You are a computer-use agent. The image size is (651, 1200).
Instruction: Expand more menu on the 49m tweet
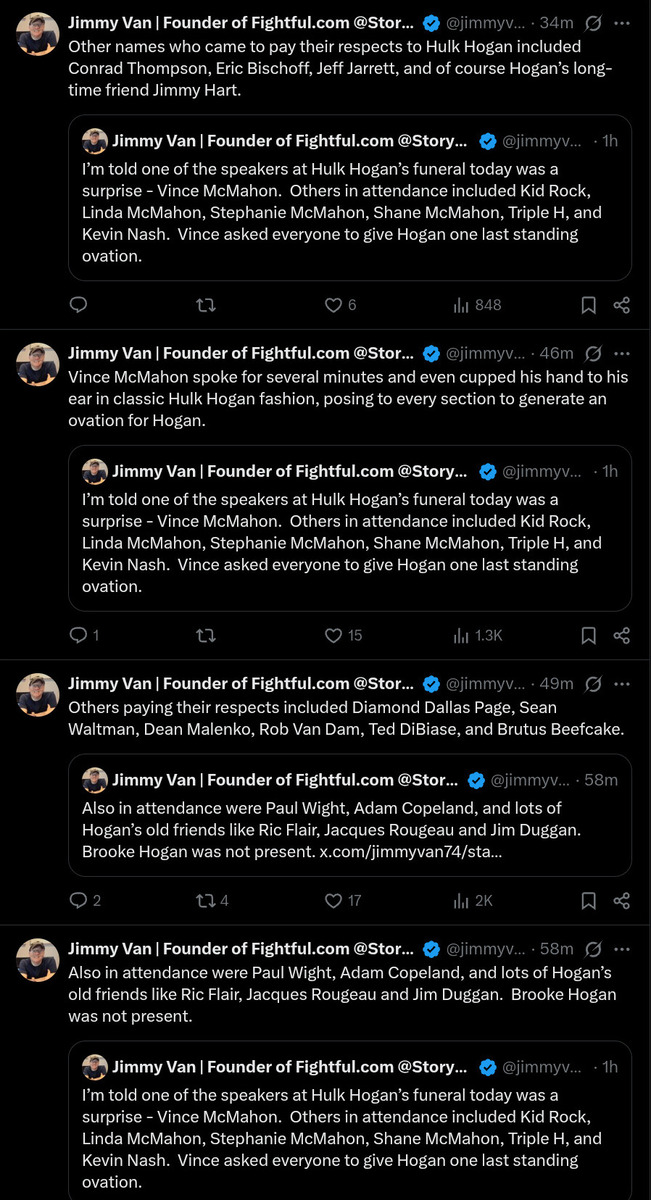click(x=622, y=684)
